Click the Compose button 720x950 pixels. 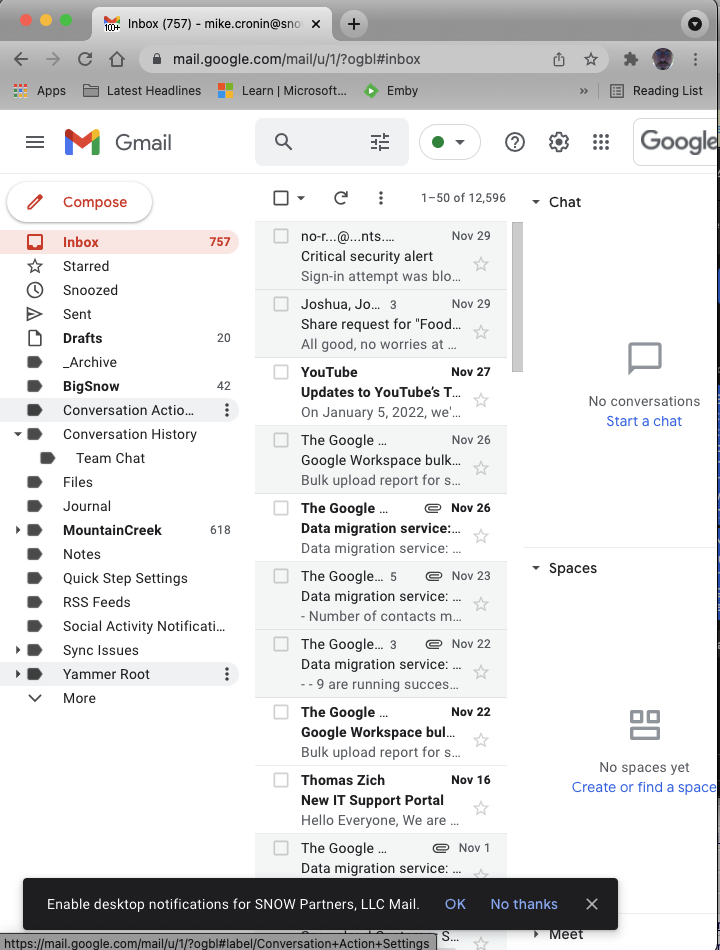80,202
